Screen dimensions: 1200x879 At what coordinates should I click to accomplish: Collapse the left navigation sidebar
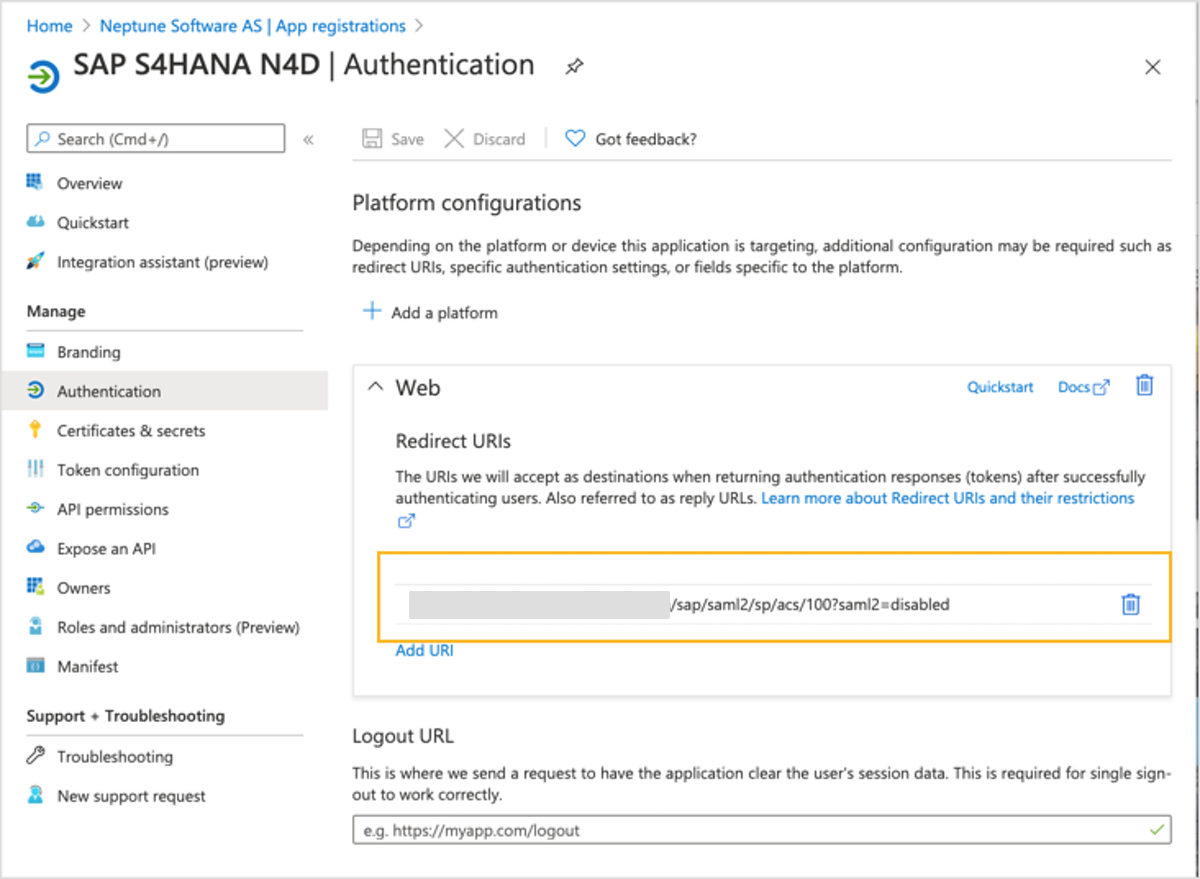coord(308,139)
